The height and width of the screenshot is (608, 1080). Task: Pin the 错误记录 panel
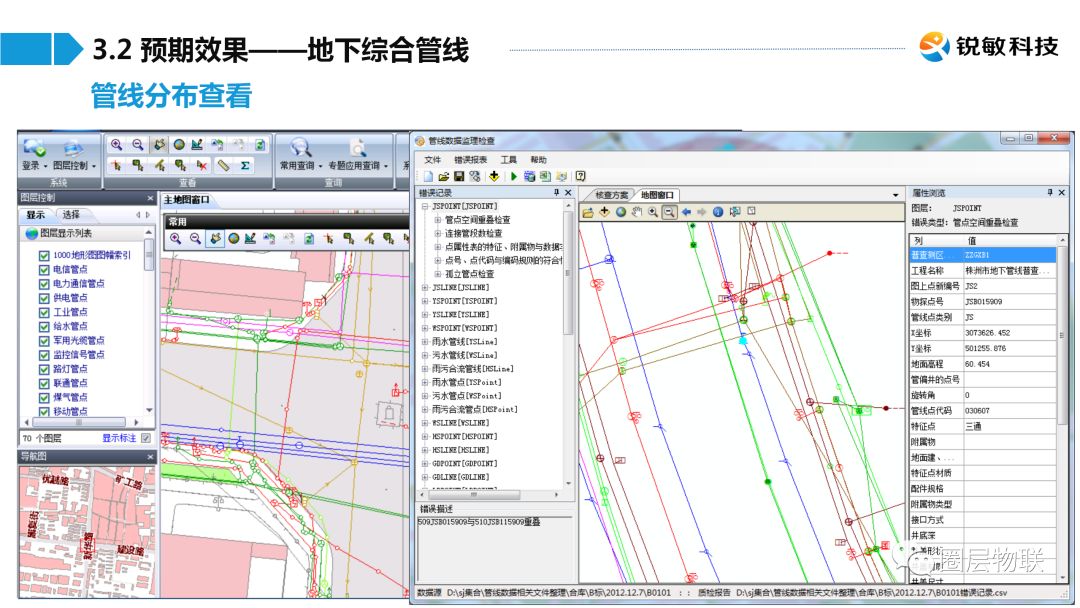[x=557, y=193]
